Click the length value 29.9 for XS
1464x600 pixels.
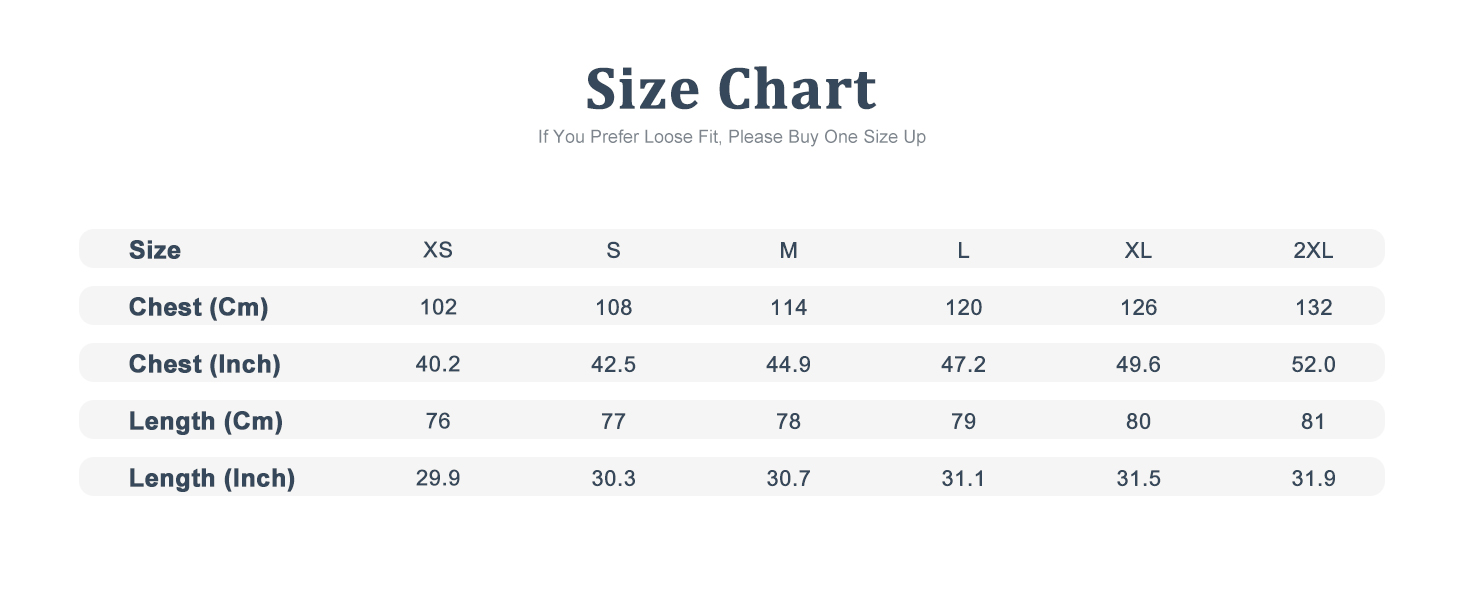[x=438, y=478]
